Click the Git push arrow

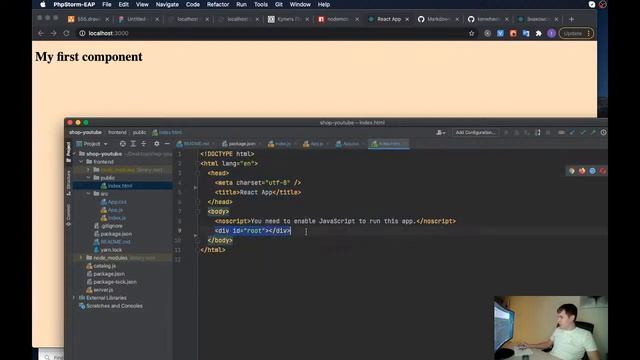point(593,132)
